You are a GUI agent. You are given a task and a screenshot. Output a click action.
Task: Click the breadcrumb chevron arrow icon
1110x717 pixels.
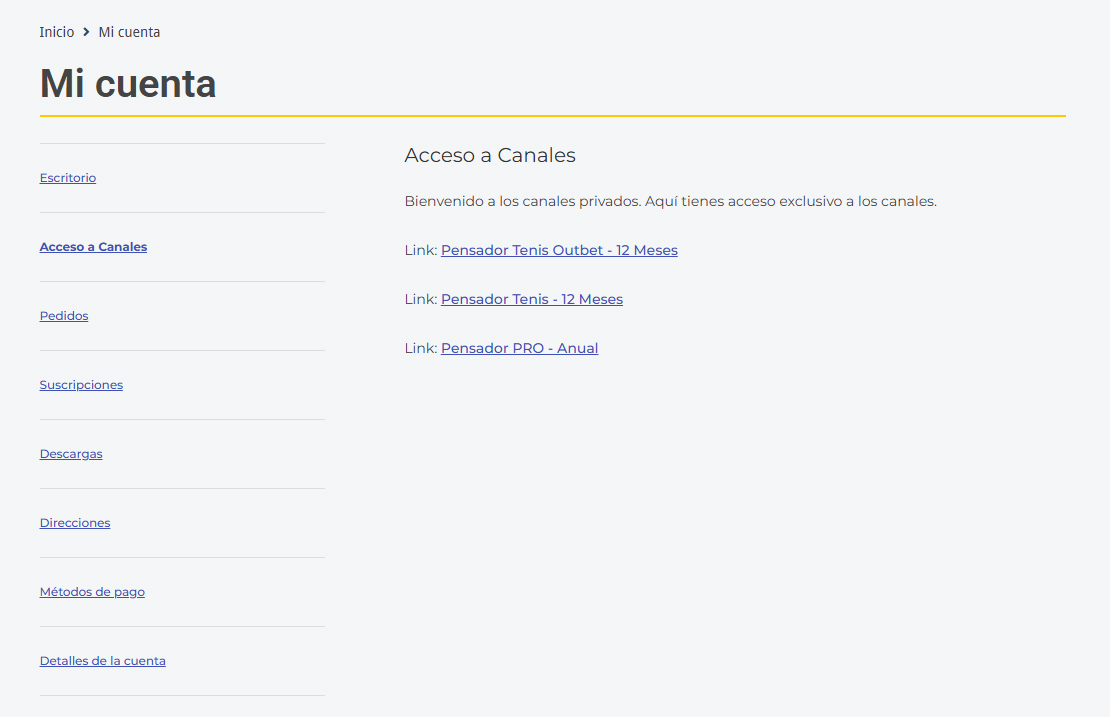point(87,32)
